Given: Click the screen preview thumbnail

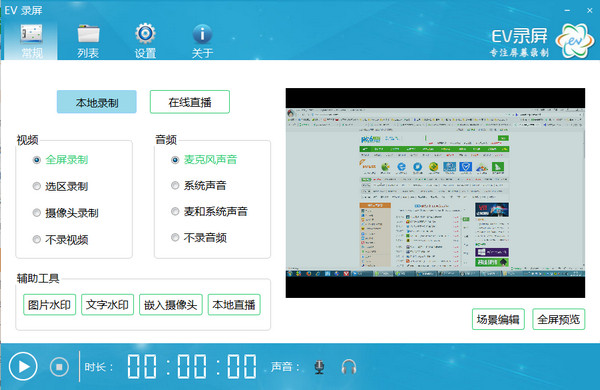Looking at the screenshot, I should click(x=435, y=193).
